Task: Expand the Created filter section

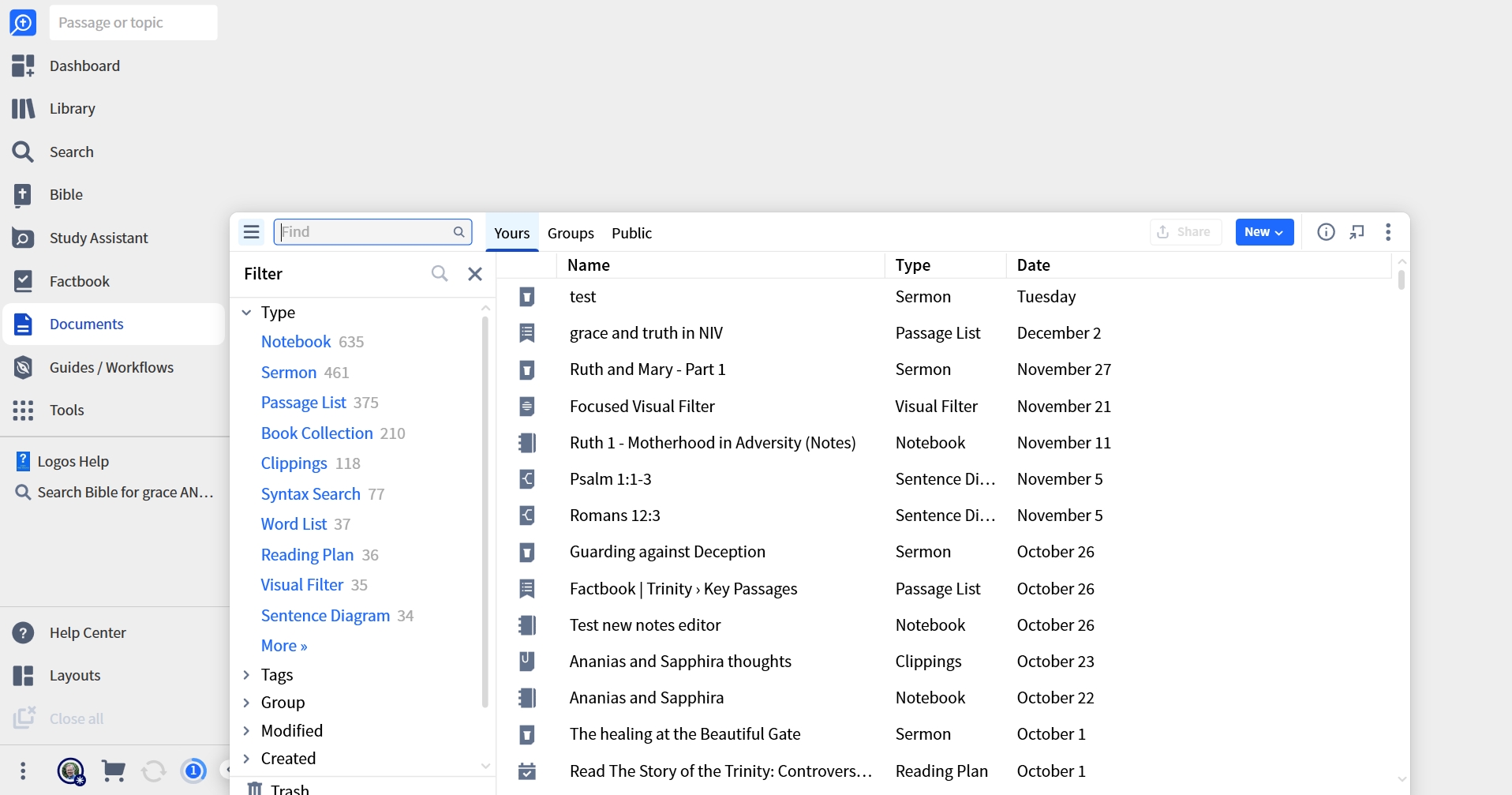Action: point(246,758)
